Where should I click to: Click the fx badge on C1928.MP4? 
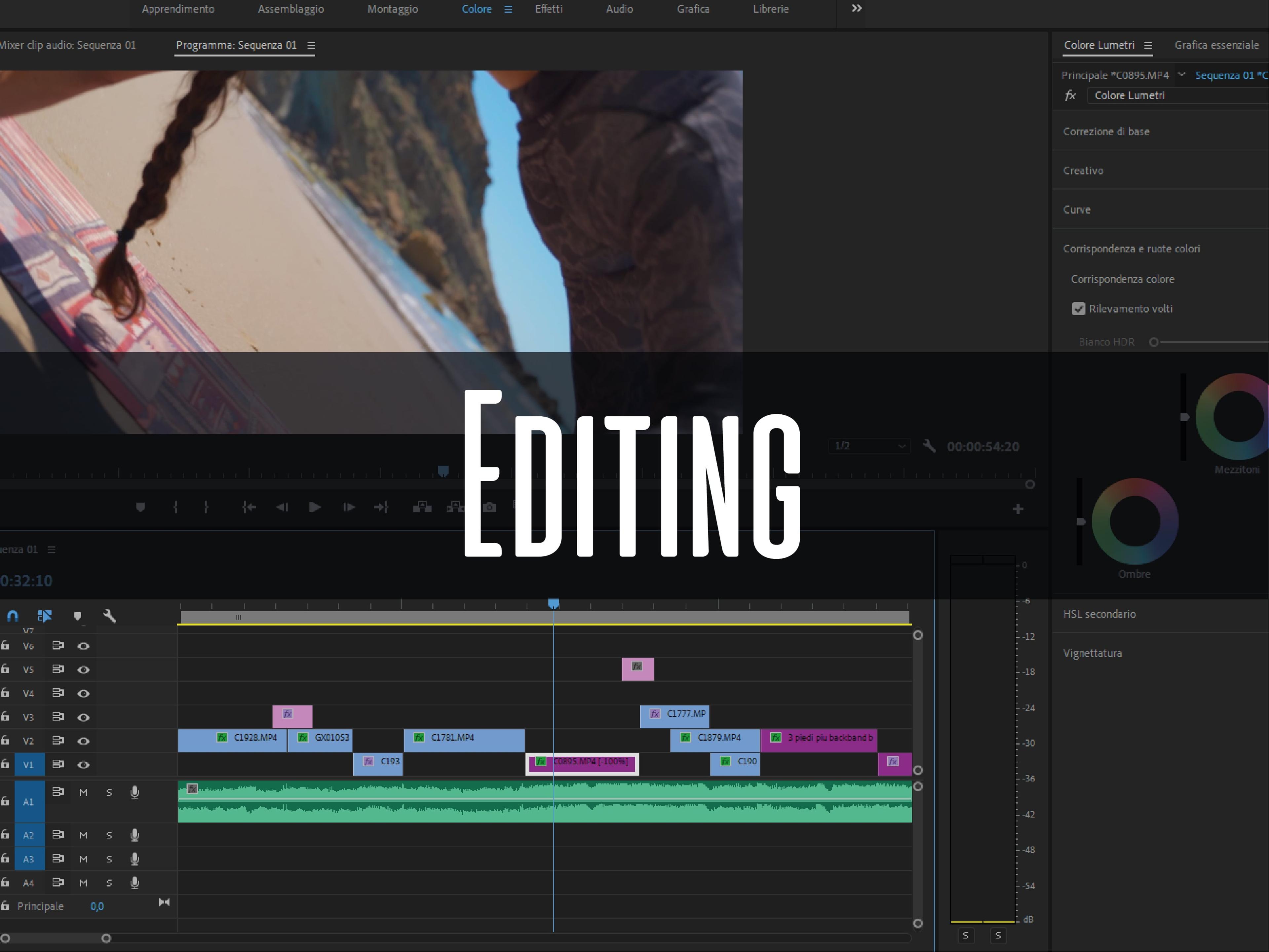point(222,738)
